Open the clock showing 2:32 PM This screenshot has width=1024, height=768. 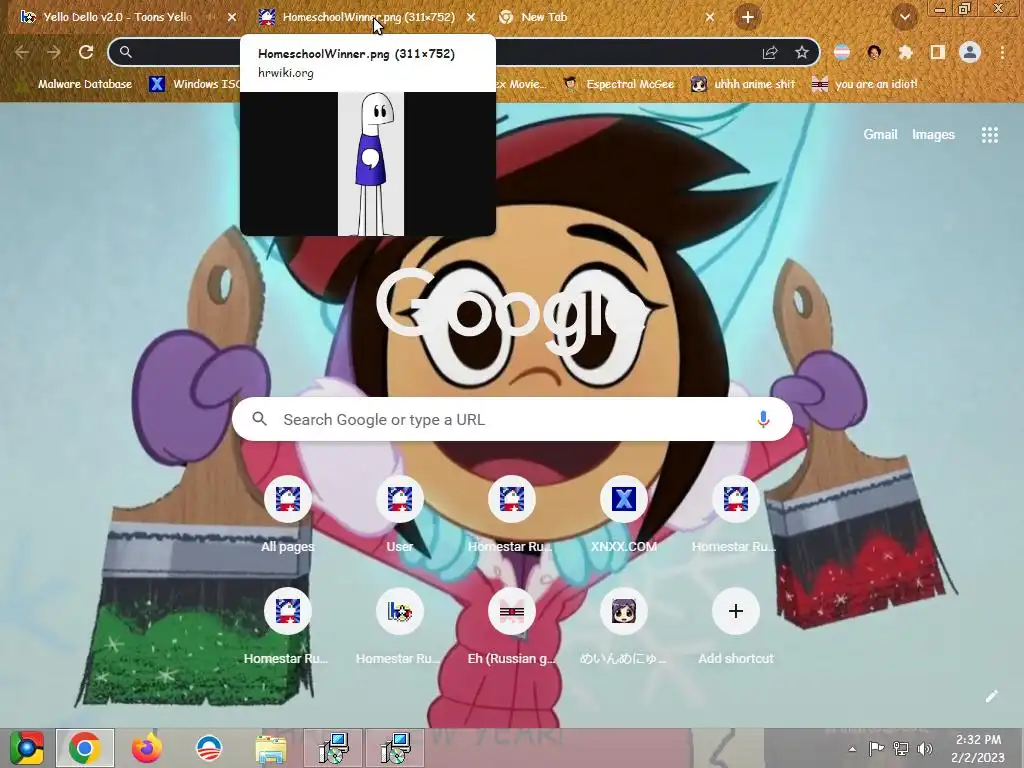point(978,748)
